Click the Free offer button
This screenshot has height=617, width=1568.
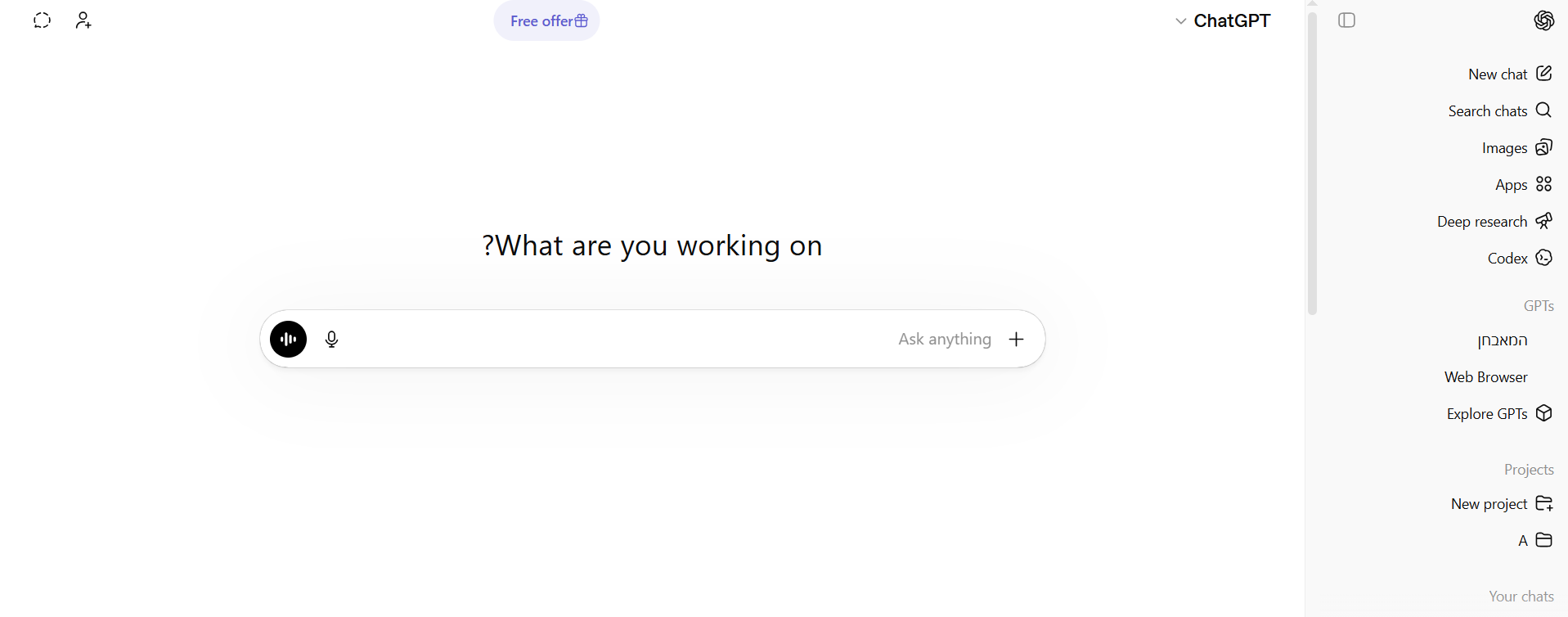(x=547, y=21)
